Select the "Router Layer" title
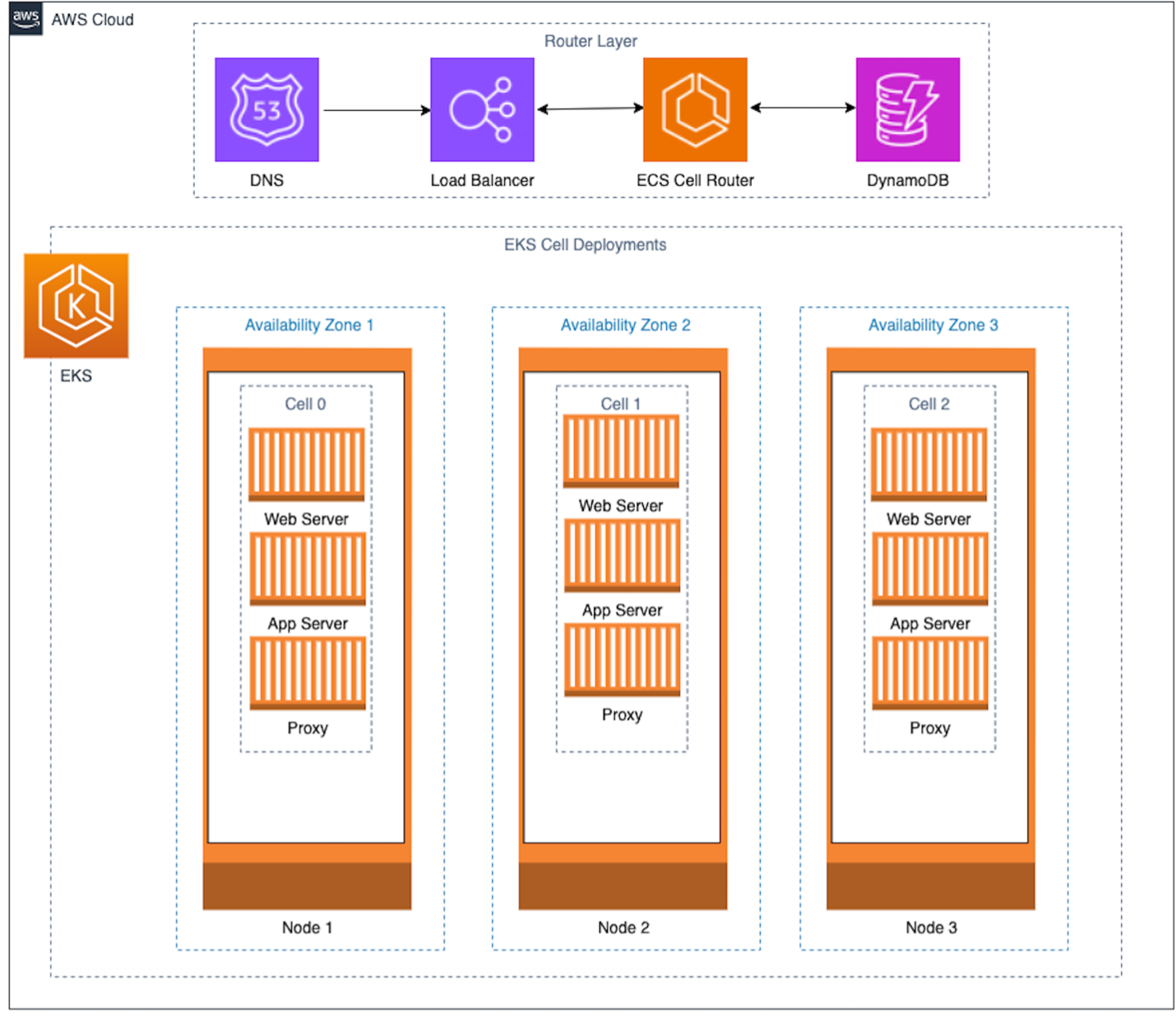 coord(590,41)
